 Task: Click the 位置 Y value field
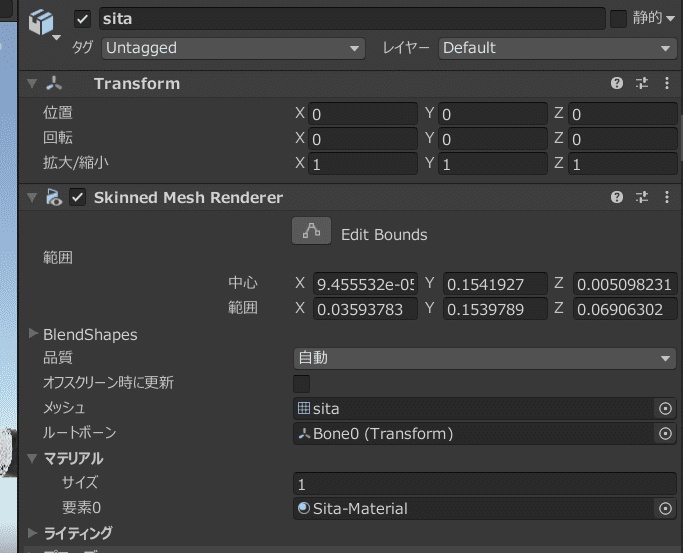[x=493, y=114]
